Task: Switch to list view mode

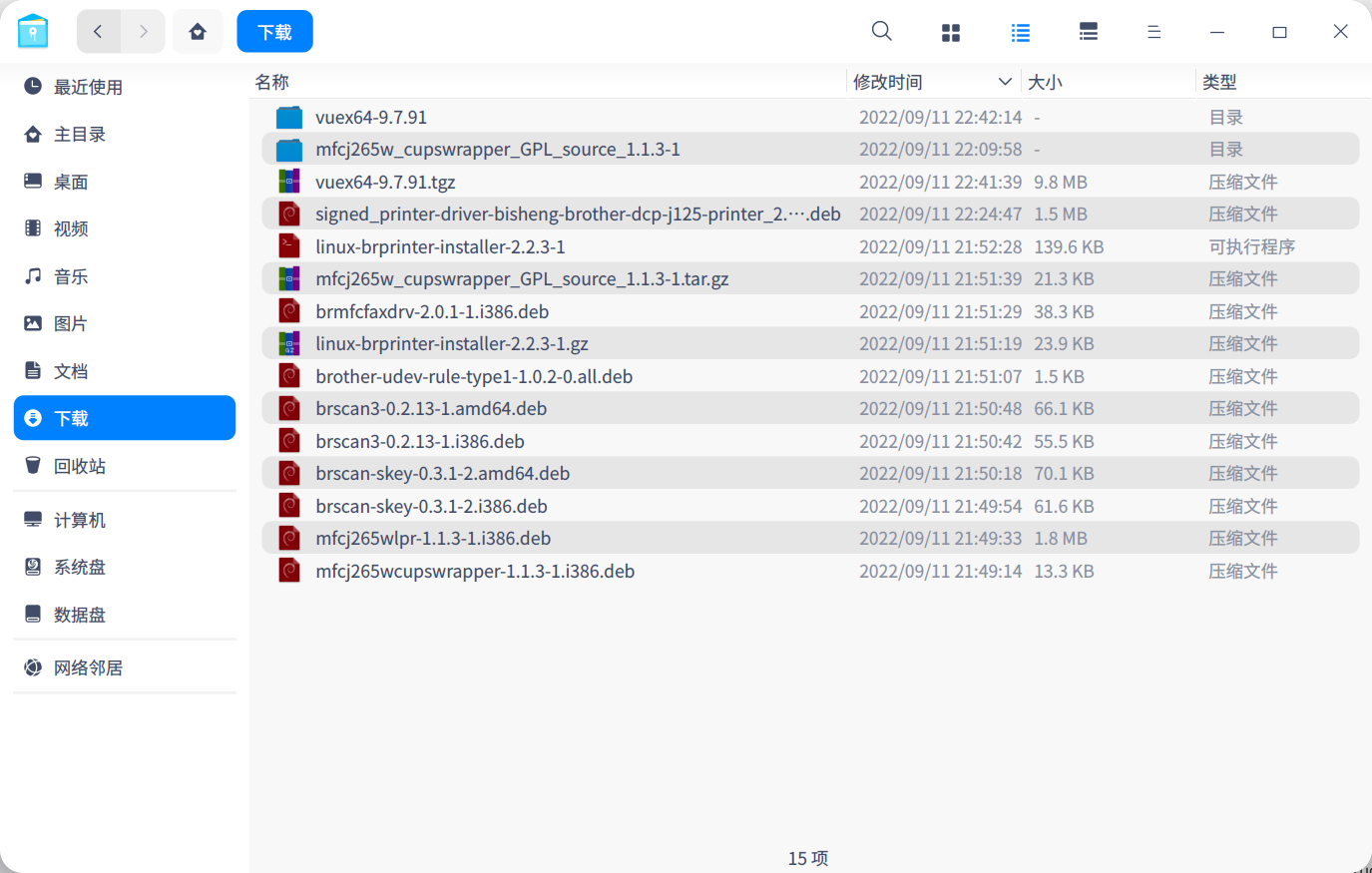Action: click(x=1020, y=31)
